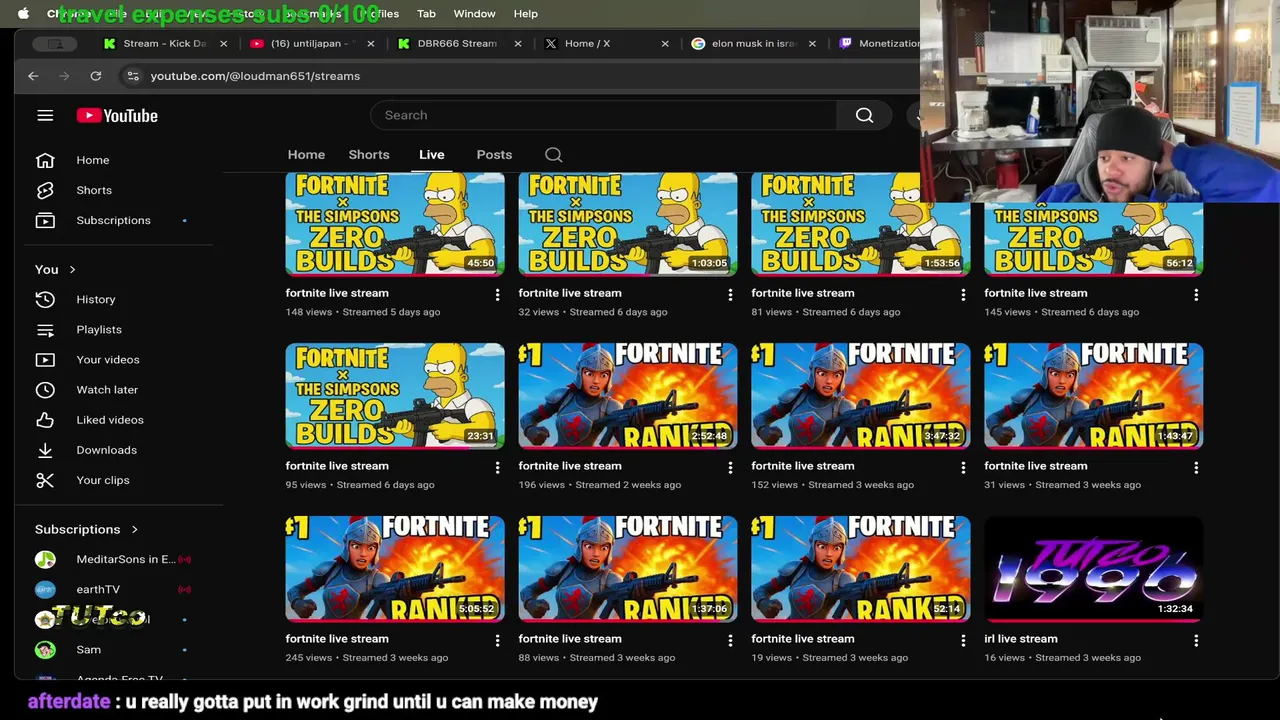1280x720 pixels.
Task: Click the browser reload button
Action: [x=95, y=76]
